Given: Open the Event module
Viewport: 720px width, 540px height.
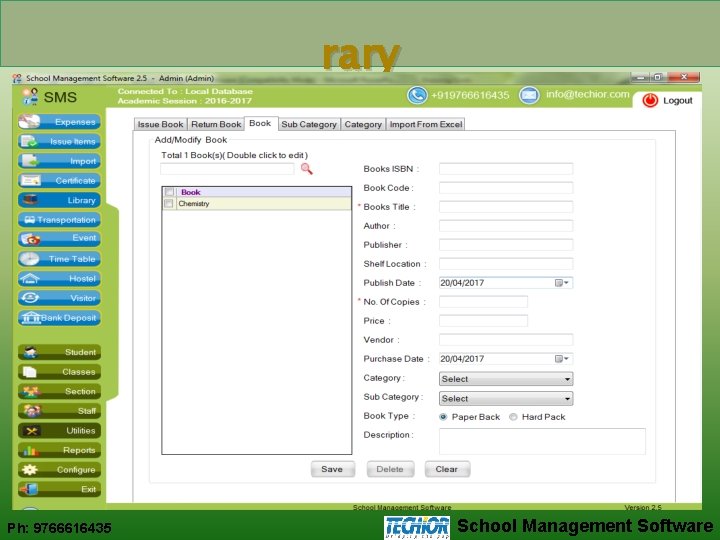Looking at the screenshot, I should click(59, 239).
